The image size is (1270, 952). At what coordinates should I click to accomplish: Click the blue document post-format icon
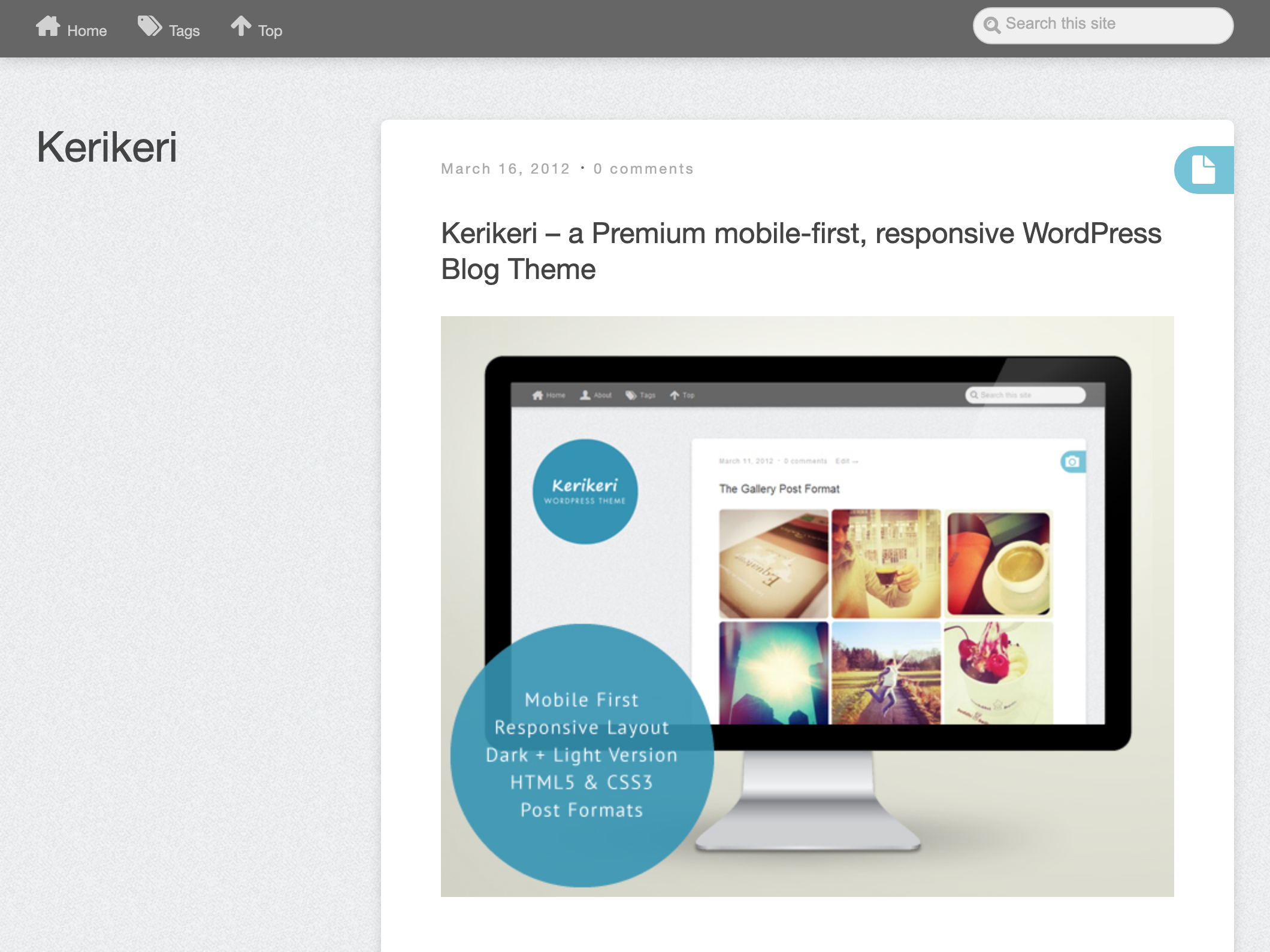1204,170
